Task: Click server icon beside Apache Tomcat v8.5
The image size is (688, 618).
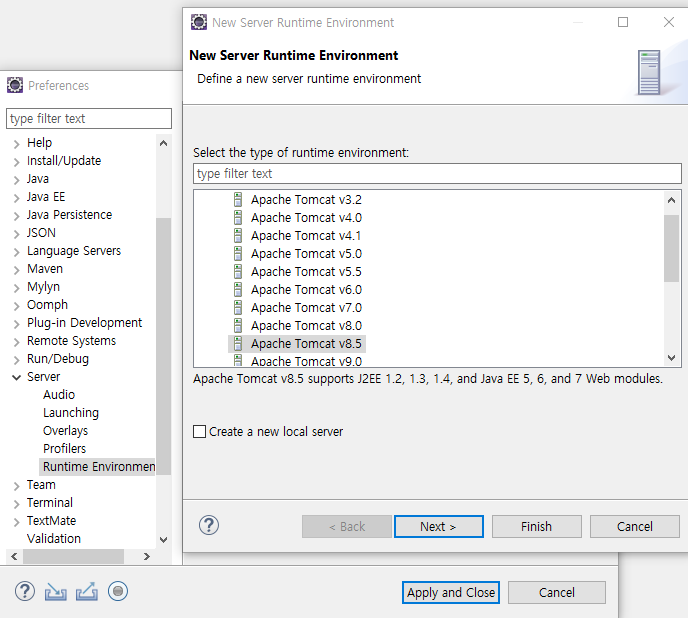Action: (x=238, y=344)
